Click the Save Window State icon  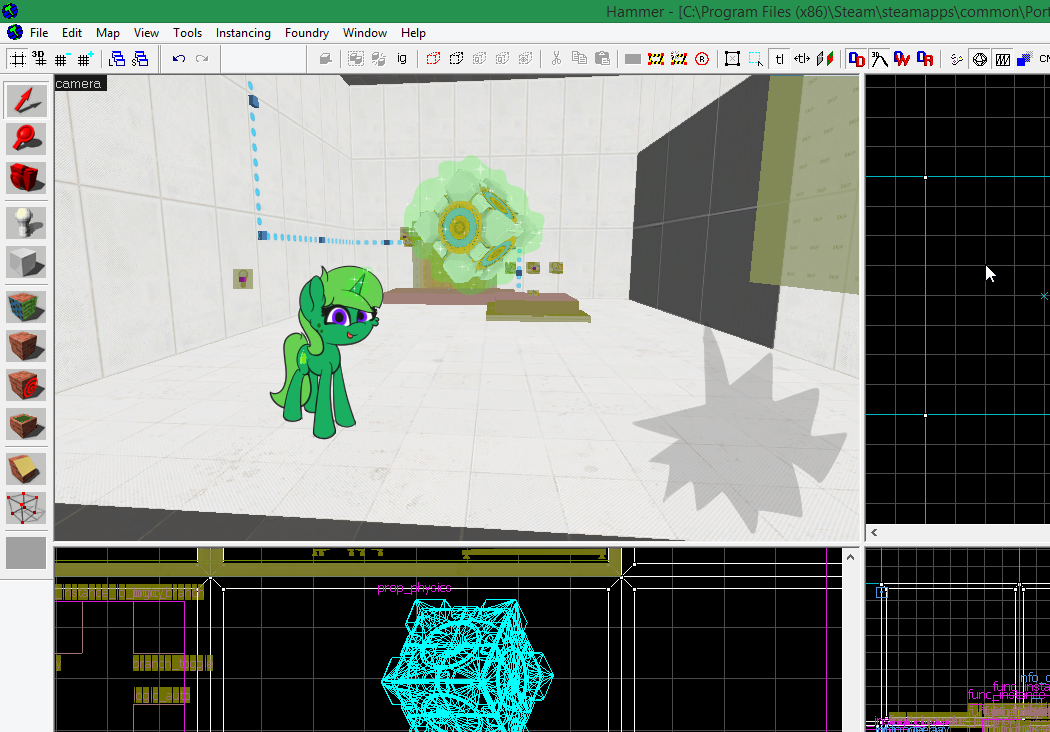pos(140,59)
